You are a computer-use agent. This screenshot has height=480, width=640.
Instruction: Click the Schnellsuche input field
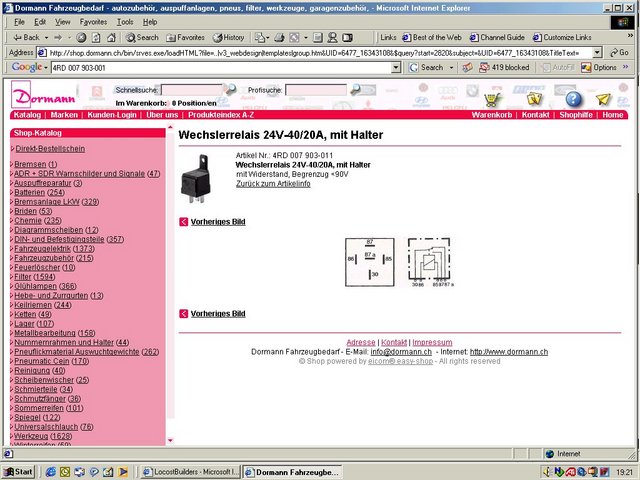pyautogui.click(x=192, y=90)
